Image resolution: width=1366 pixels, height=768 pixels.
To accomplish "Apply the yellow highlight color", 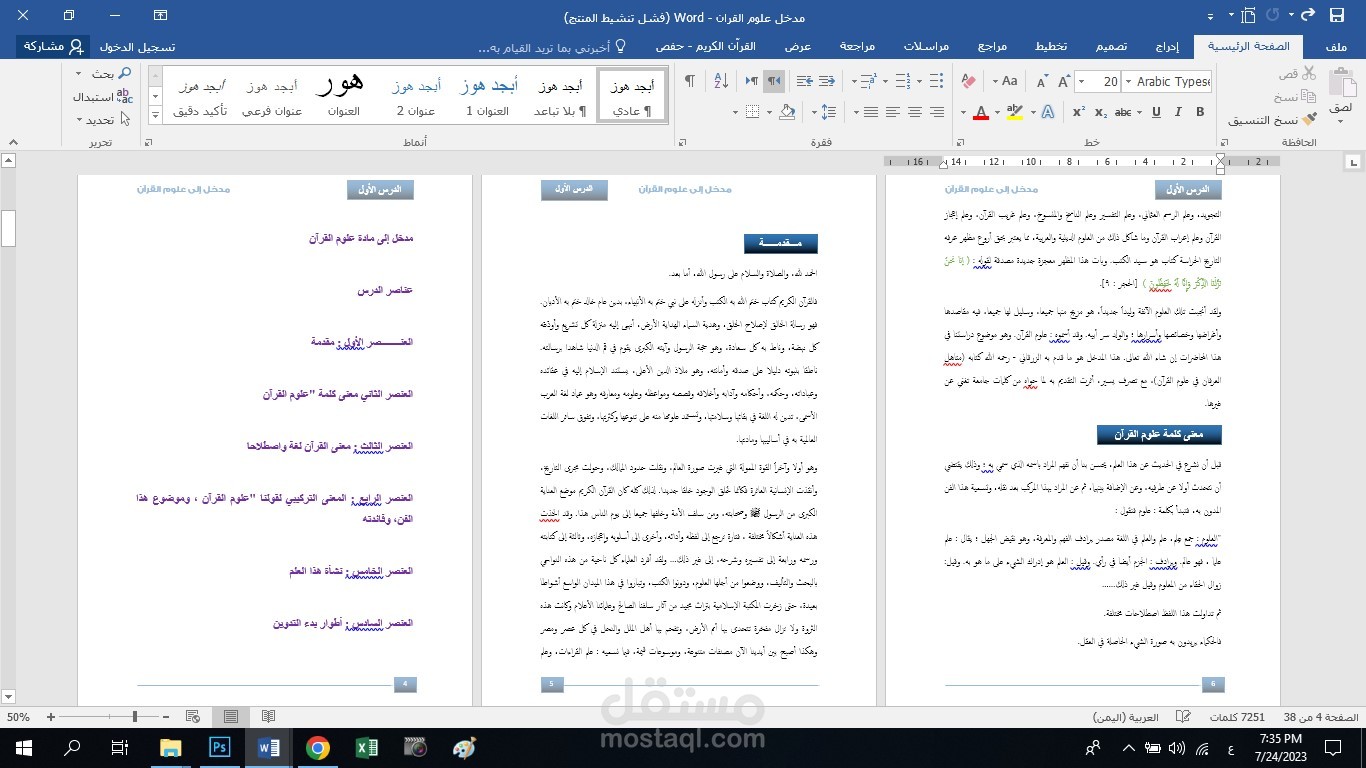I will pos(1014,111).
